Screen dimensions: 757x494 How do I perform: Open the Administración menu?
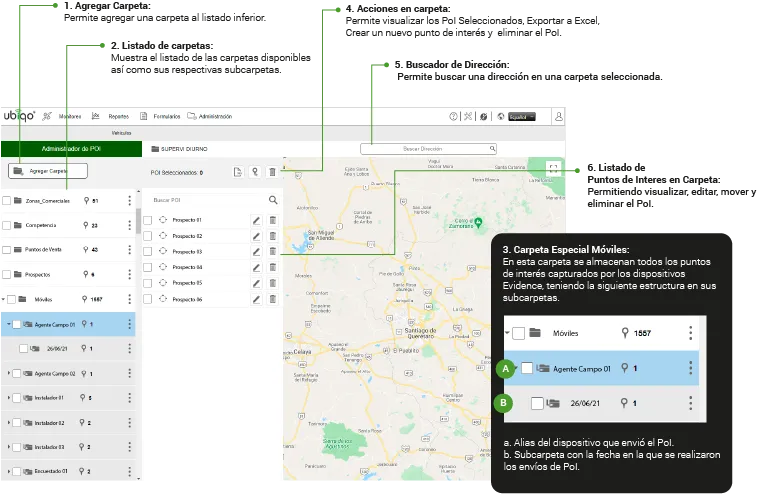(215, 116)
